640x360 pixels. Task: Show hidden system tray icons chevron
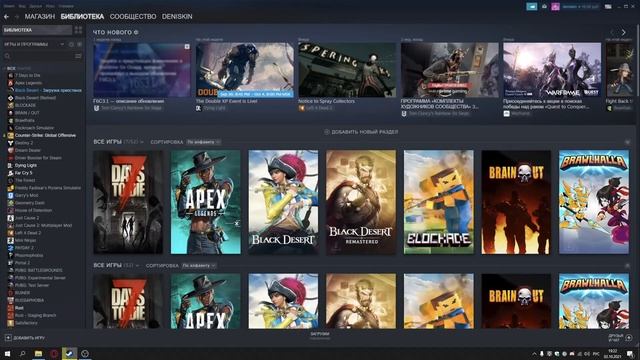pos(534,354)
